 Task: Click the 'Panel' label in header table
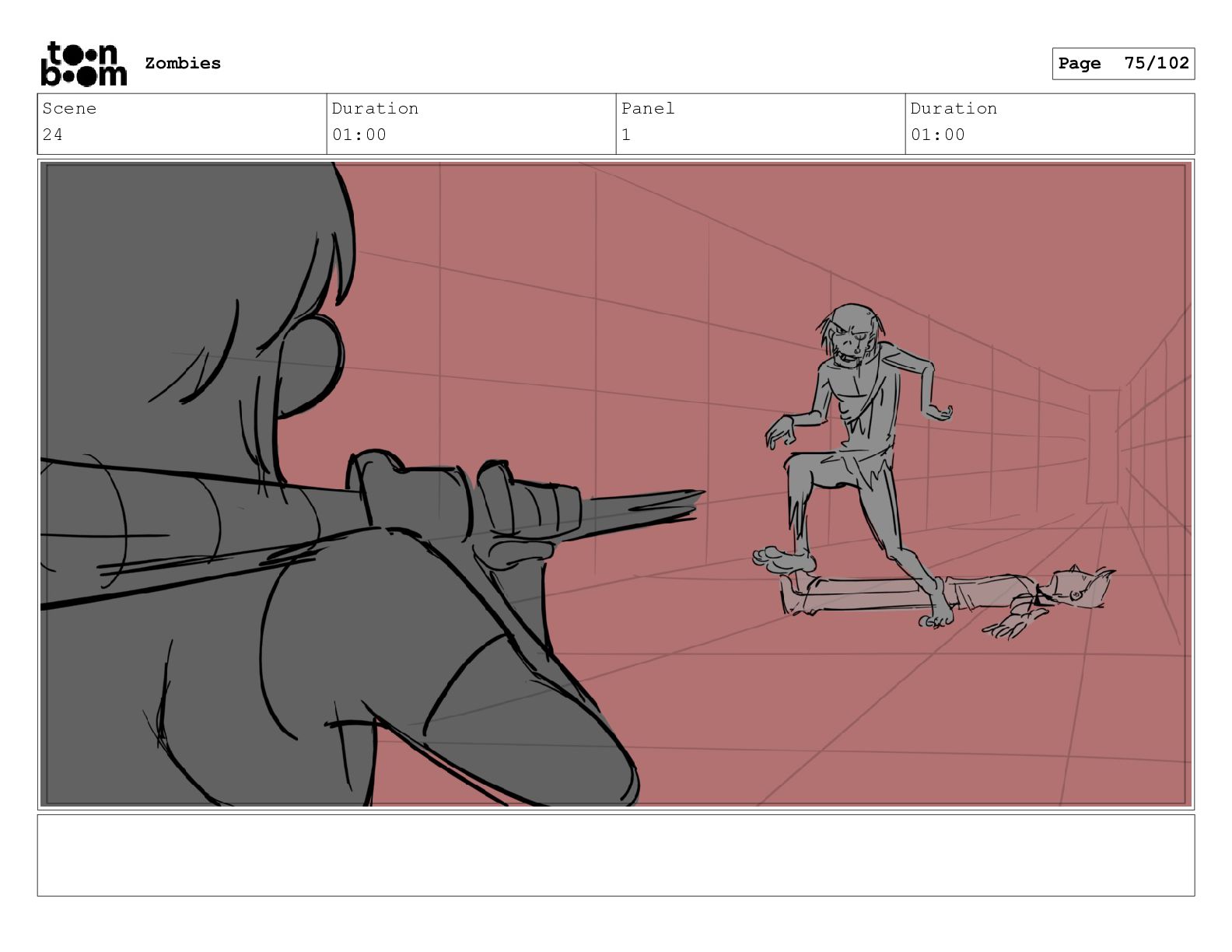pos(648,108)
